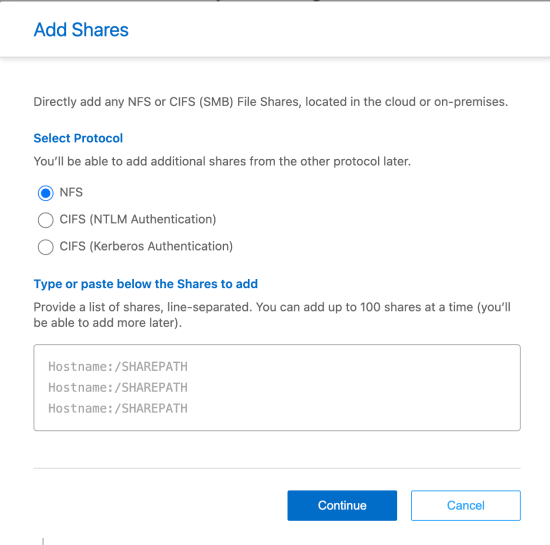Click the NFS label text
The image size is (550, 545).
coord(71,192)
